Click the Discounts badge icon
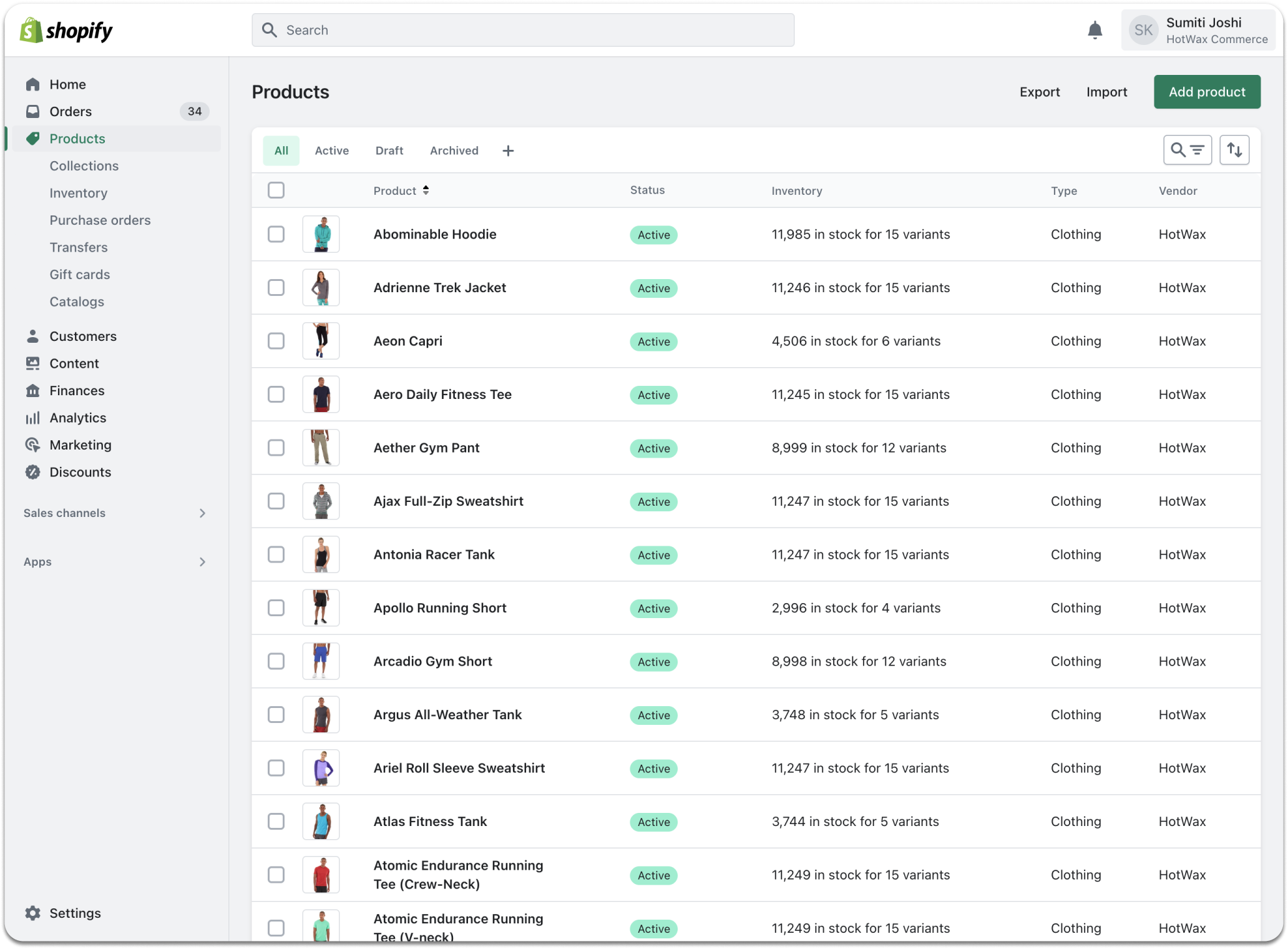 33,472
